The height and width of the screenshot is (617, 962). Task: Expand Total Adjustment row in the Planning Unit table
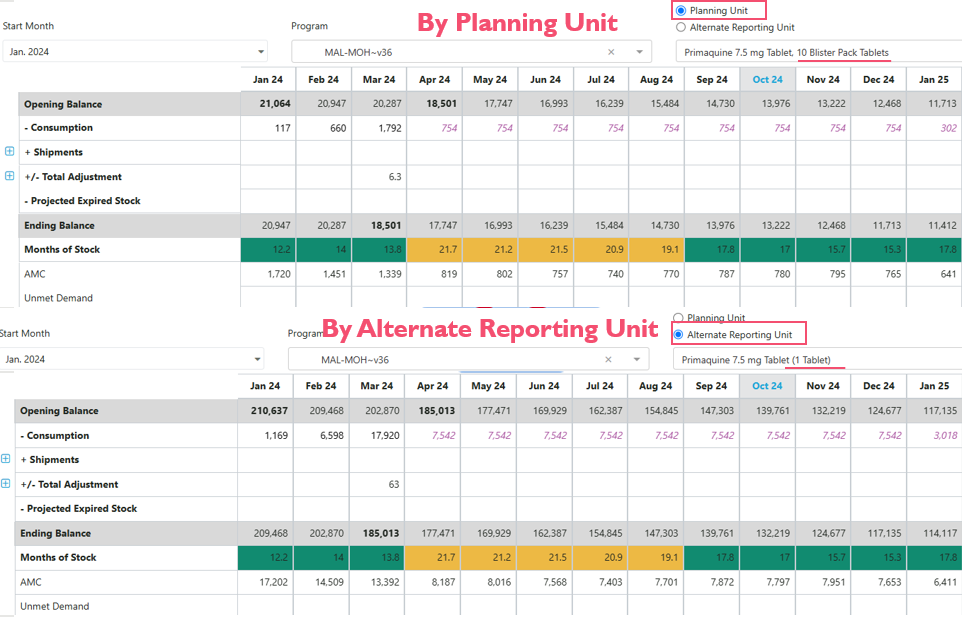(x=9, y=175)
